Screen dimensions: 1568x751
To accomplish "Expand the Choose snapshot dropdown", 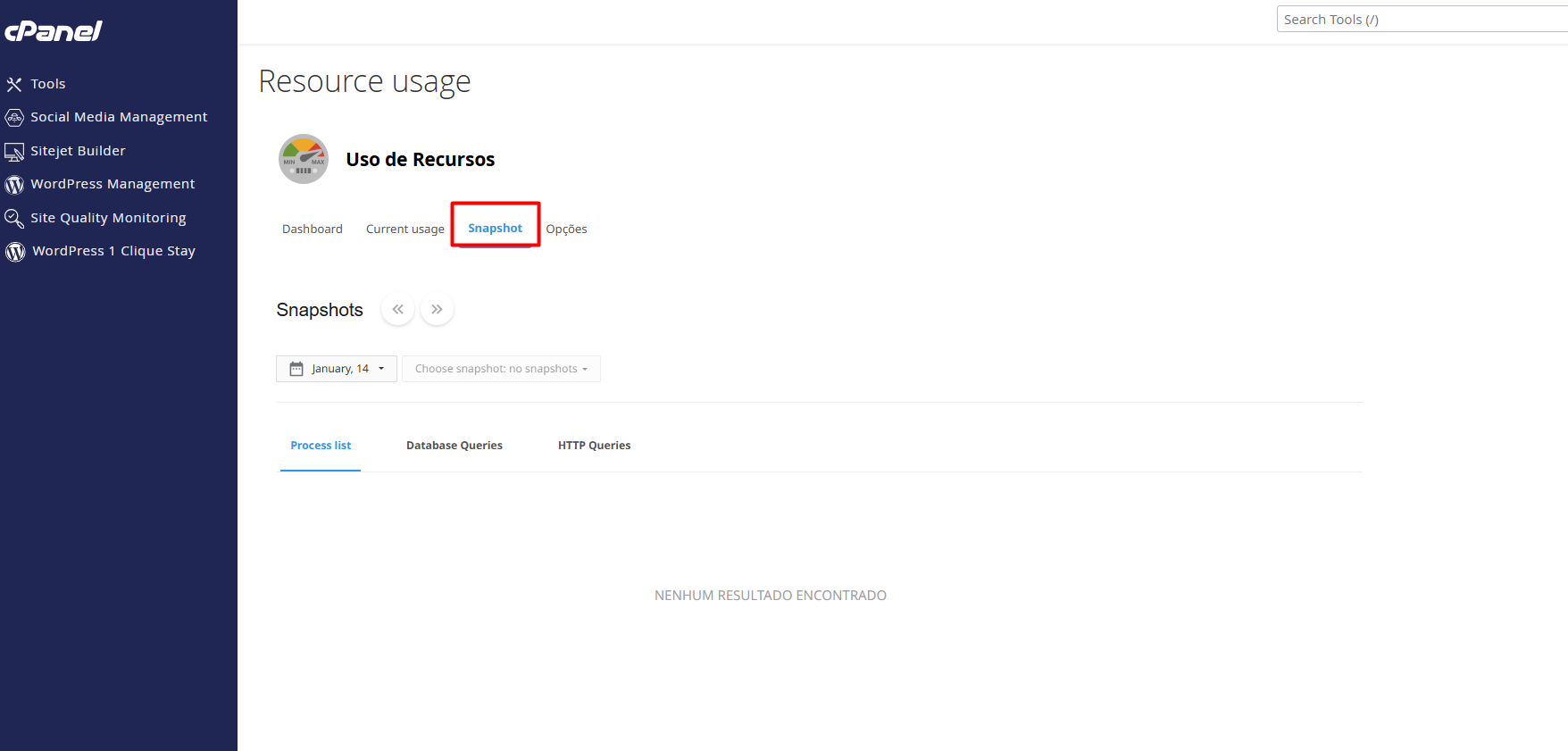I will tap(501, 369).
